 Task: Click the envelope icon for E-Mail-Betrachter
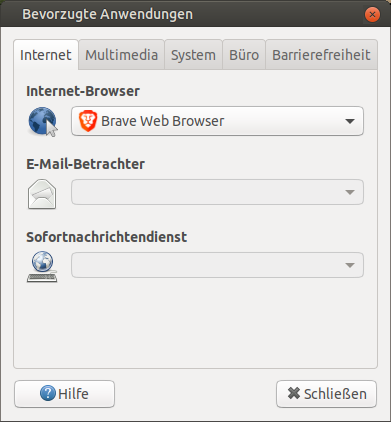click(42, 194)
